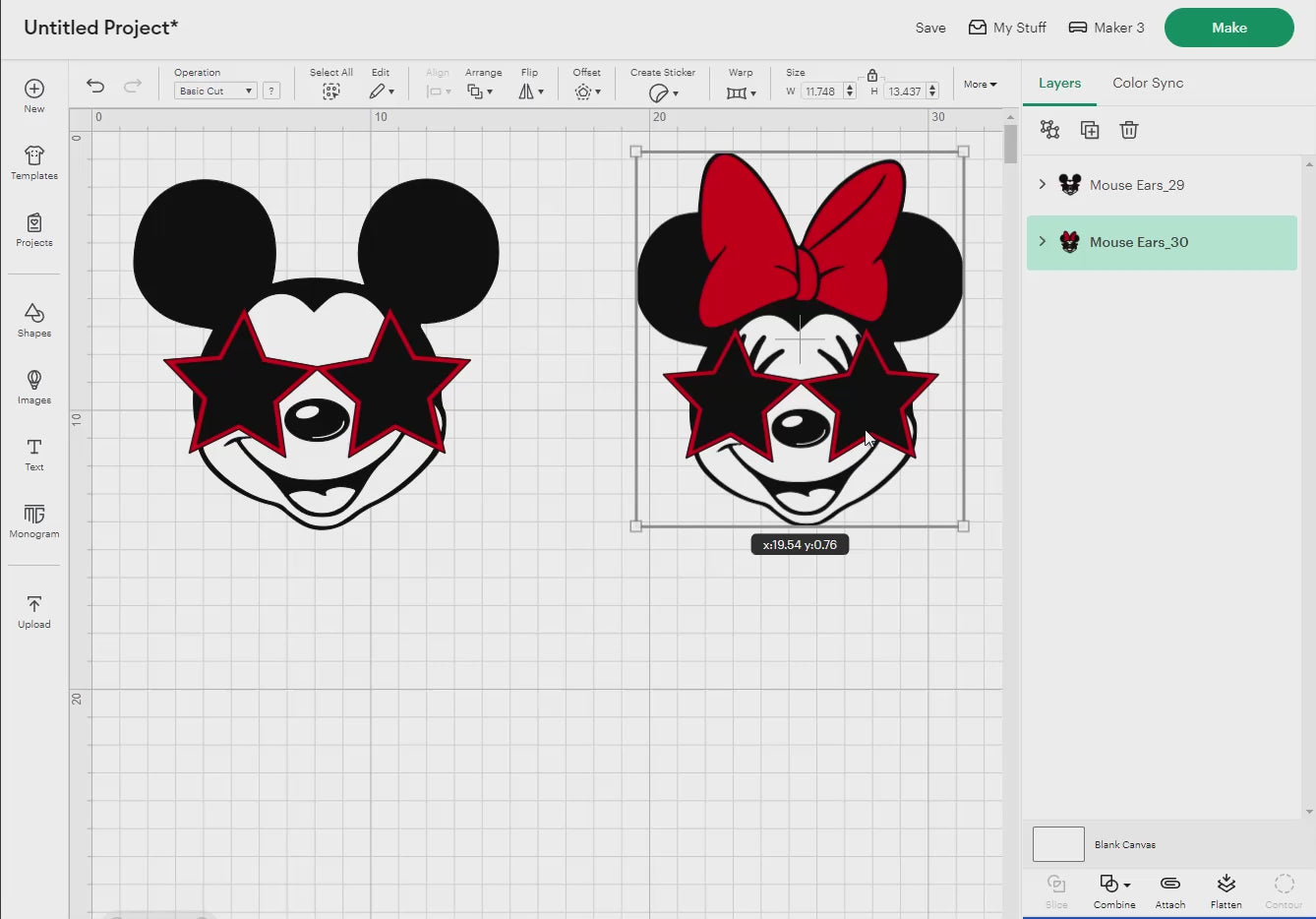Click the Save button
Screen dimensions: 1316x919
tap(930, 28)
